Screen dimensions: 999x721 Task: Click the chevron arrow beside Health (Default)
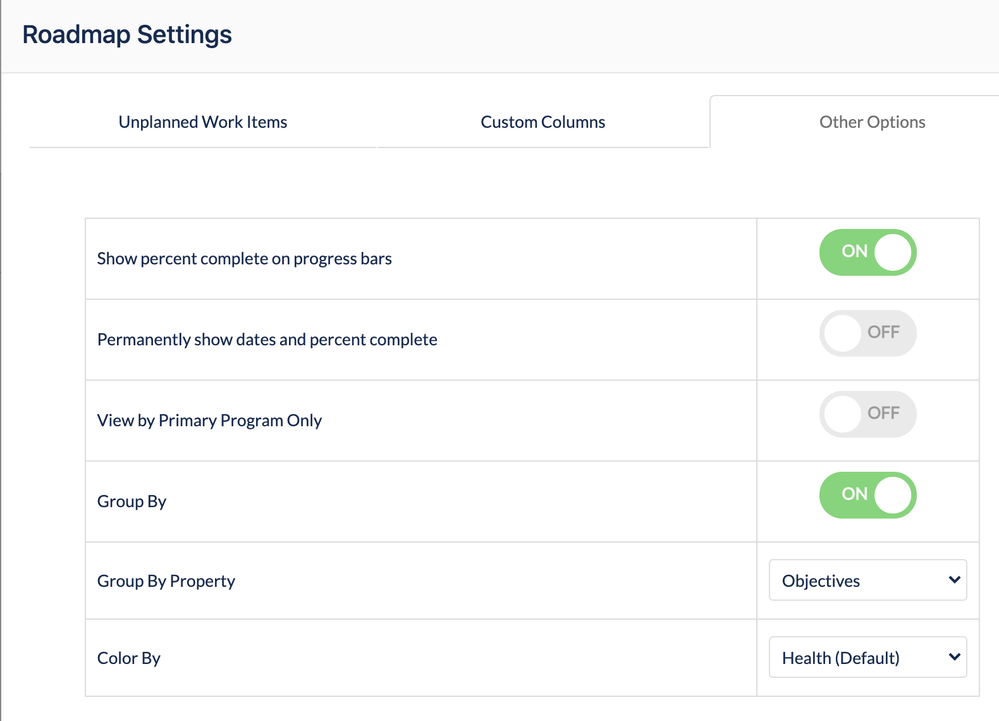pyautogui.click(x=954, y=657)
